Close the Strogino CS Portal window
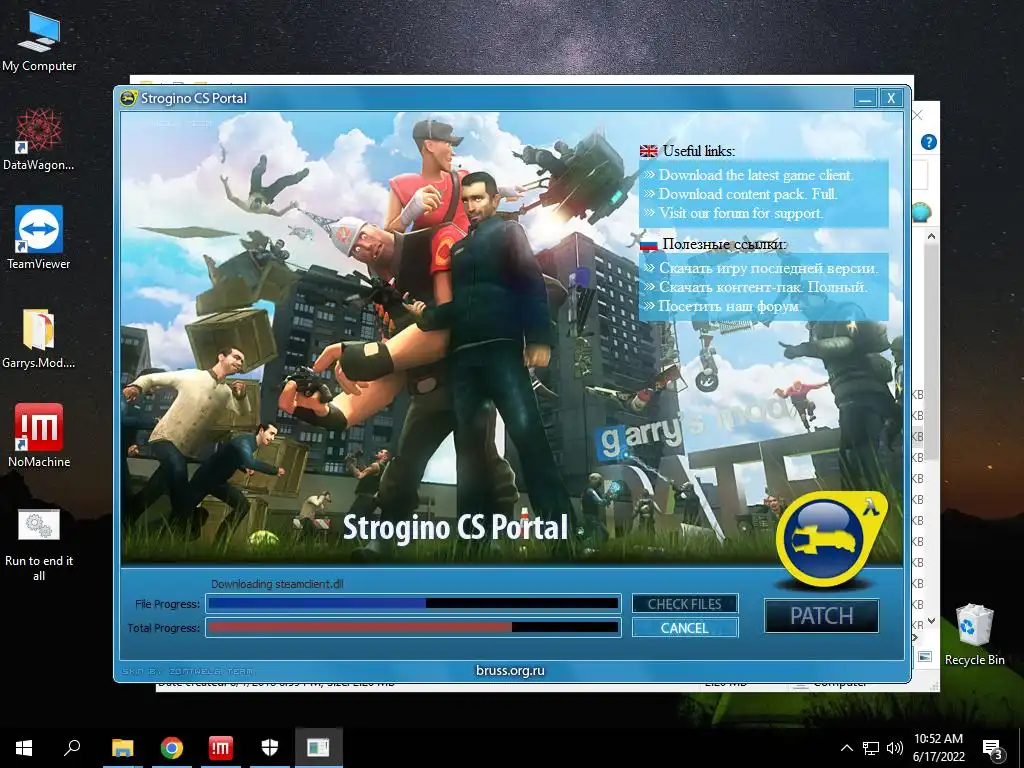The width and height of the screenshot is (1024, 768). click(891, 99)
